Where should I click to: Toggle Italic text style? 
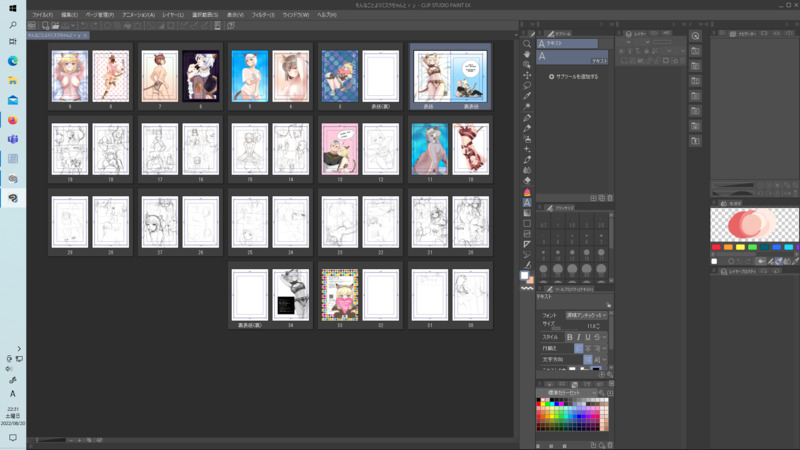tap(579, 337)
